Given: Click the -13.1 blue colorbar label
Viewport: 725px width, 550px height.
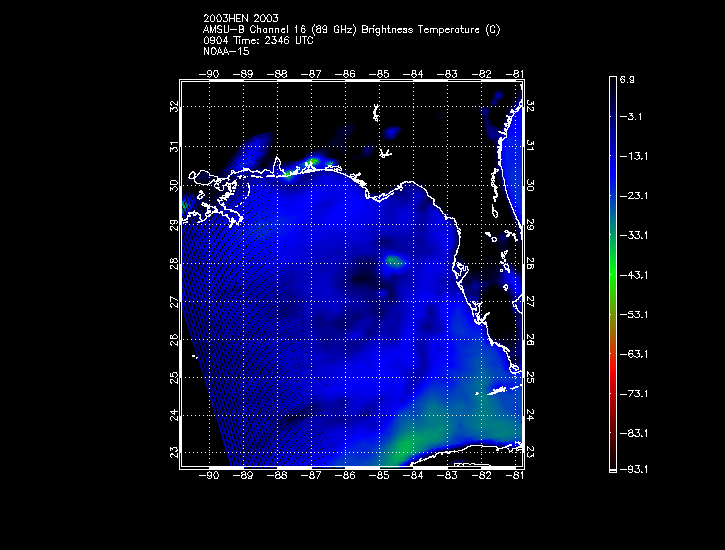Looking at the screenshot, I should 634,156.
